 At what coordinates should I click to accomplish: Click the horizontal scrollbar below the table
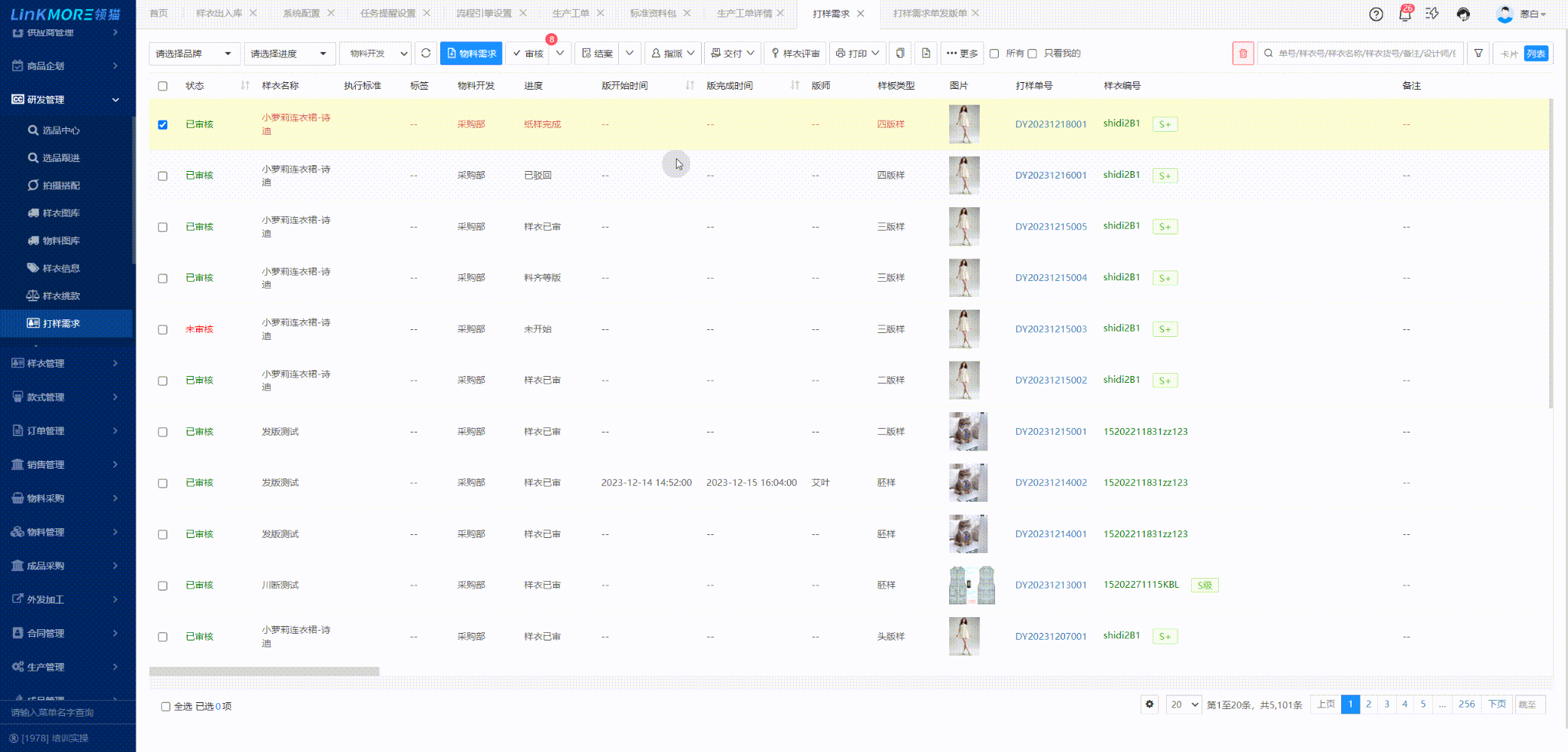pos(264,671)
